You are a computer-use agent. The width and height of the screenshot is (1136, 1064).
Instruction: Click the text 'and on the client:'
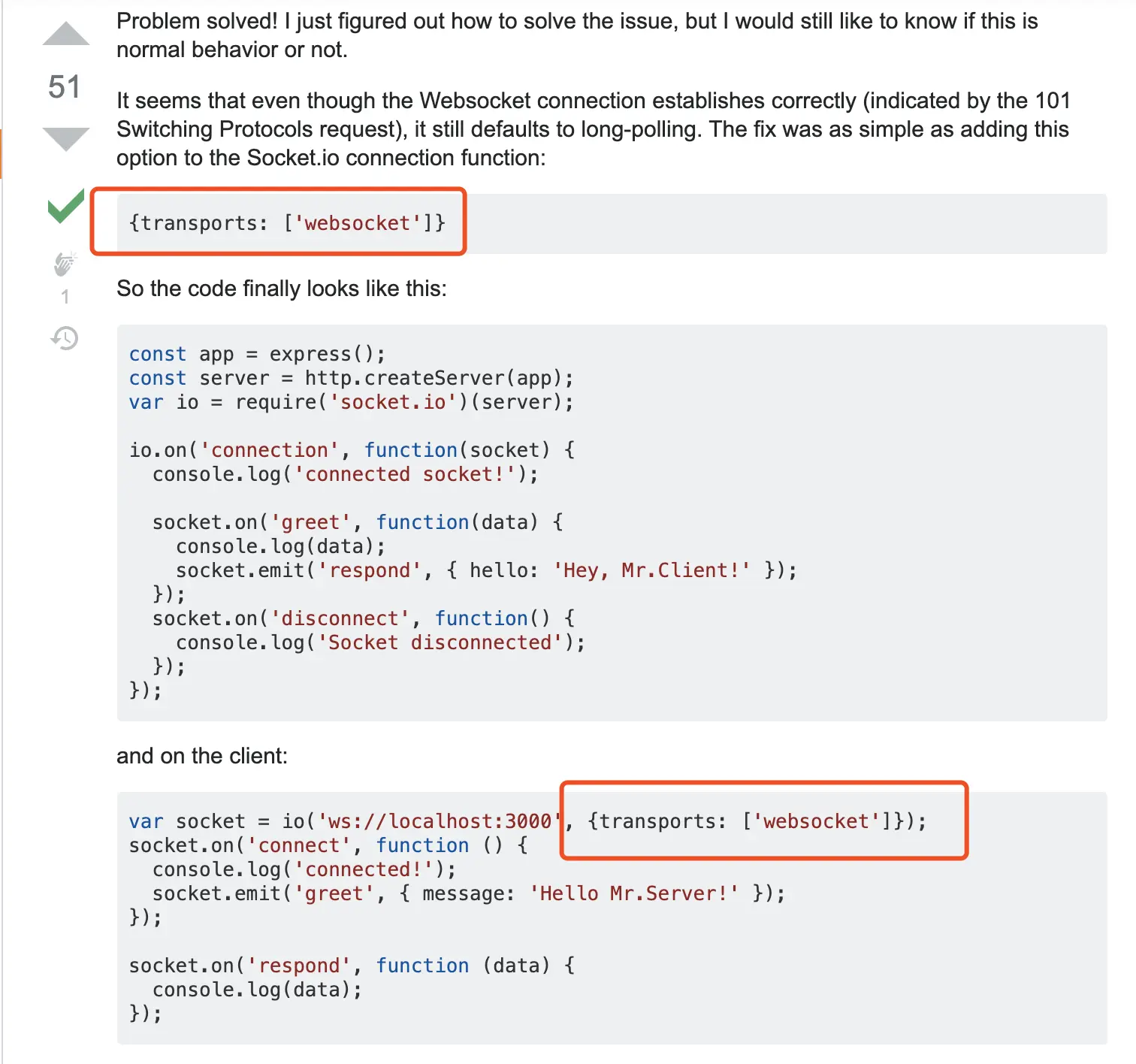(x=202, y=756)
